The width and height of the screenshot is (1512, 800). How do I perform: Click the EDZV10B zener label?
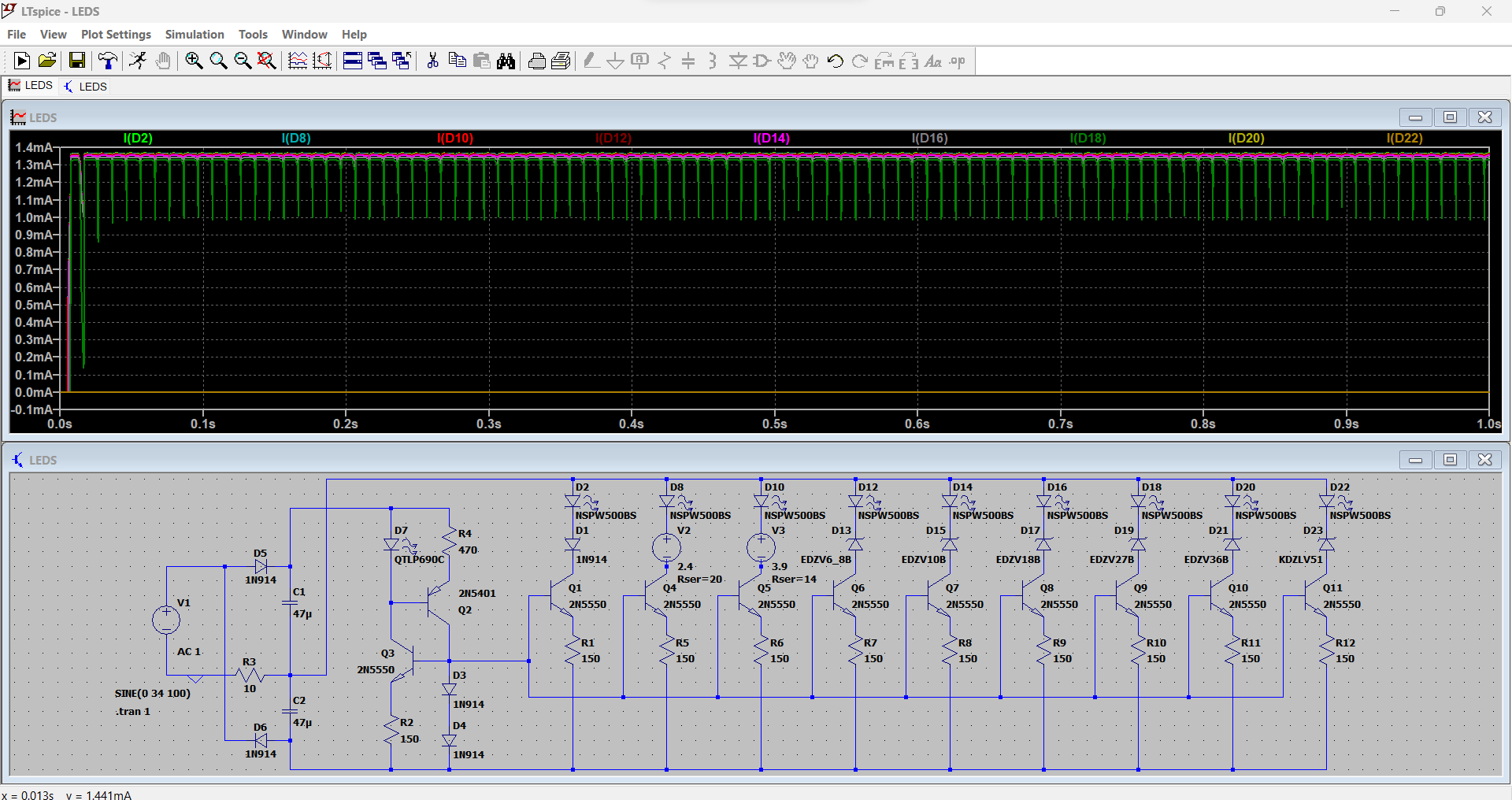point(923,560)
